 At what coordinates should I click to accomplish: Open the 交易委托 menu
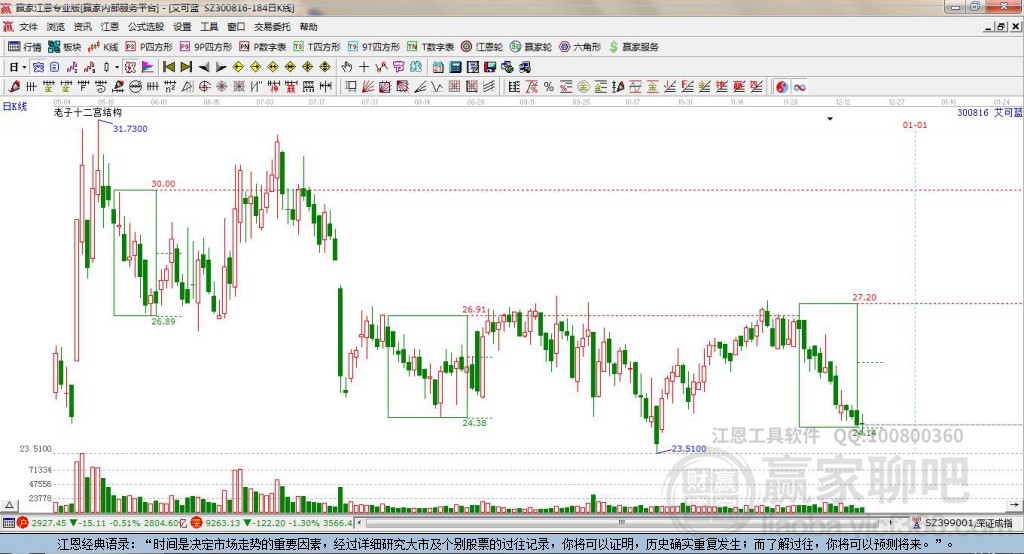point(272,27)
